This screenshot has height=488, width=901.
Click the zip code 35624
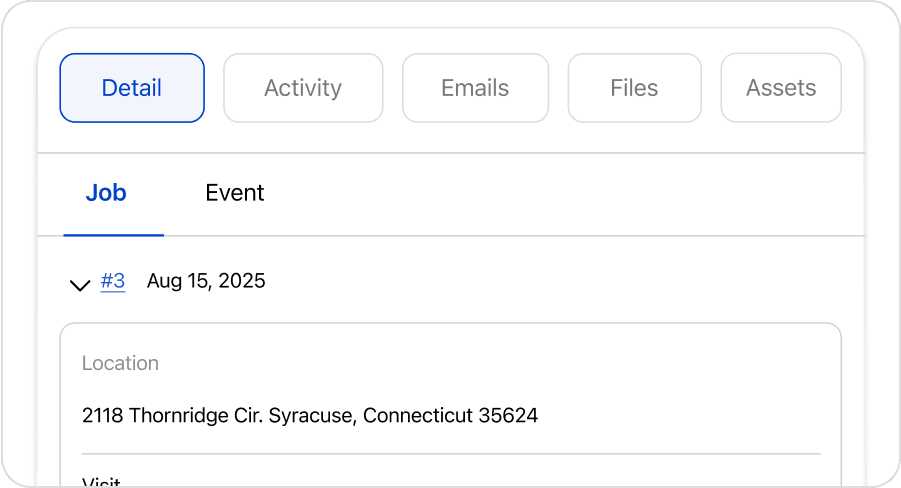[x=507, y=415]
